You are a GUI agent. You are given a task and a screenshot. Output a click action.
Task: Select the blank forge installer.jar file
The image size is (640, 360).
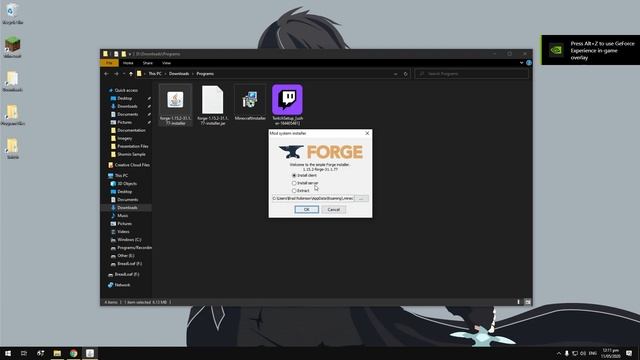(x=212, y=105)
